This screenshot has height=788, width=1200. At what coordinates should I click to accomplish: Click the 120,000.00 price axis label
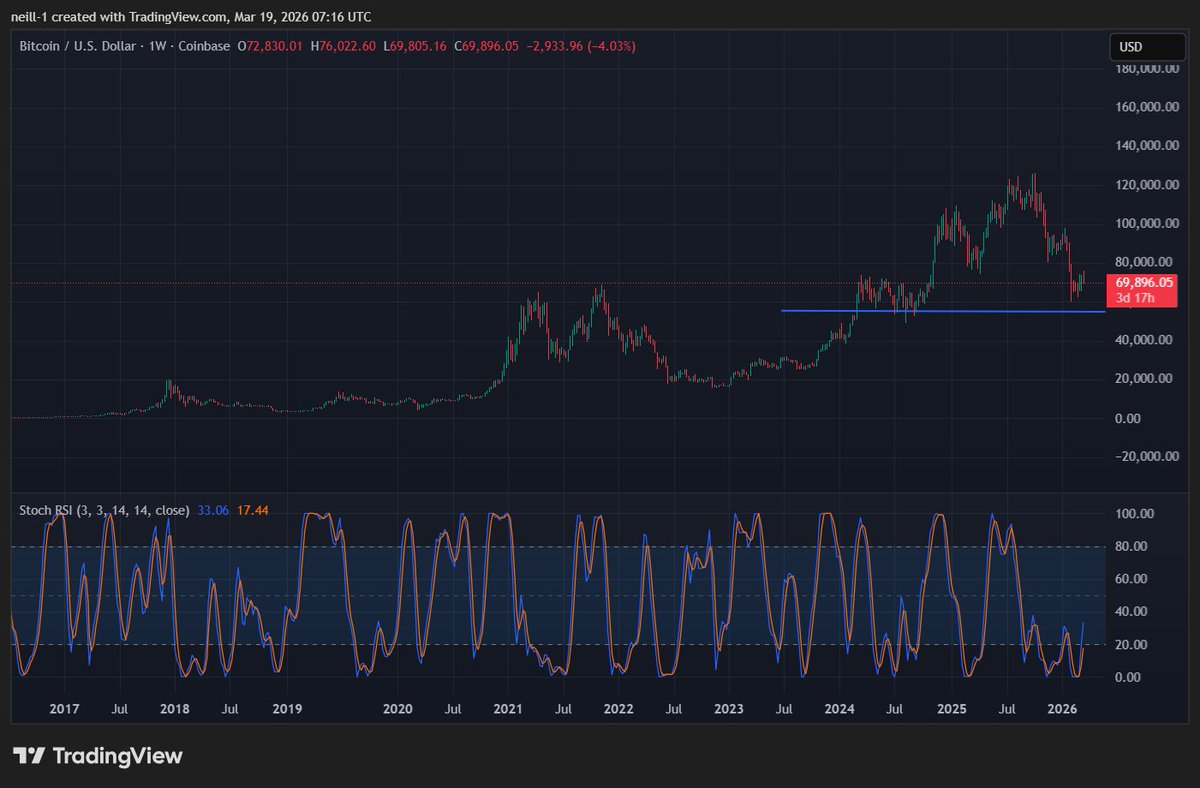1145,185
